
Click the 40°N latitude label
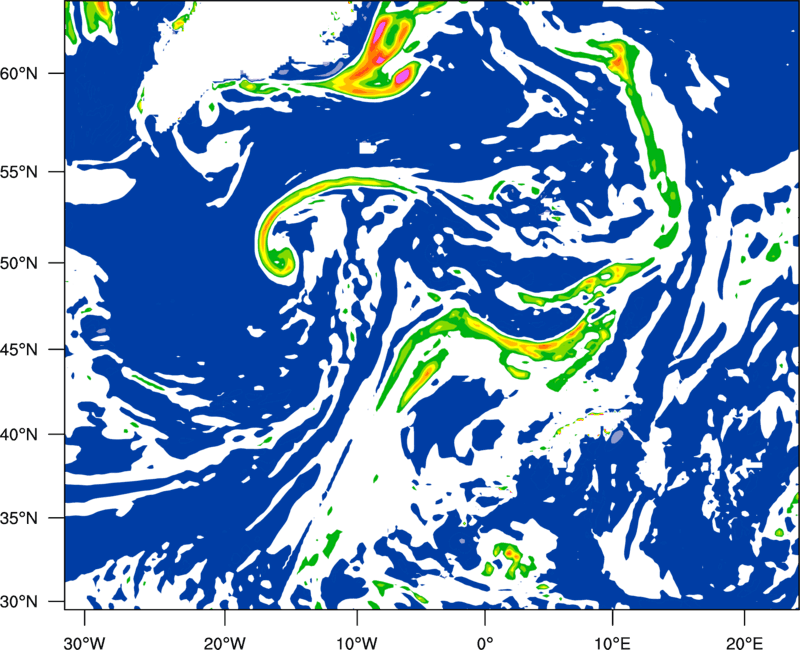[19, 435]
